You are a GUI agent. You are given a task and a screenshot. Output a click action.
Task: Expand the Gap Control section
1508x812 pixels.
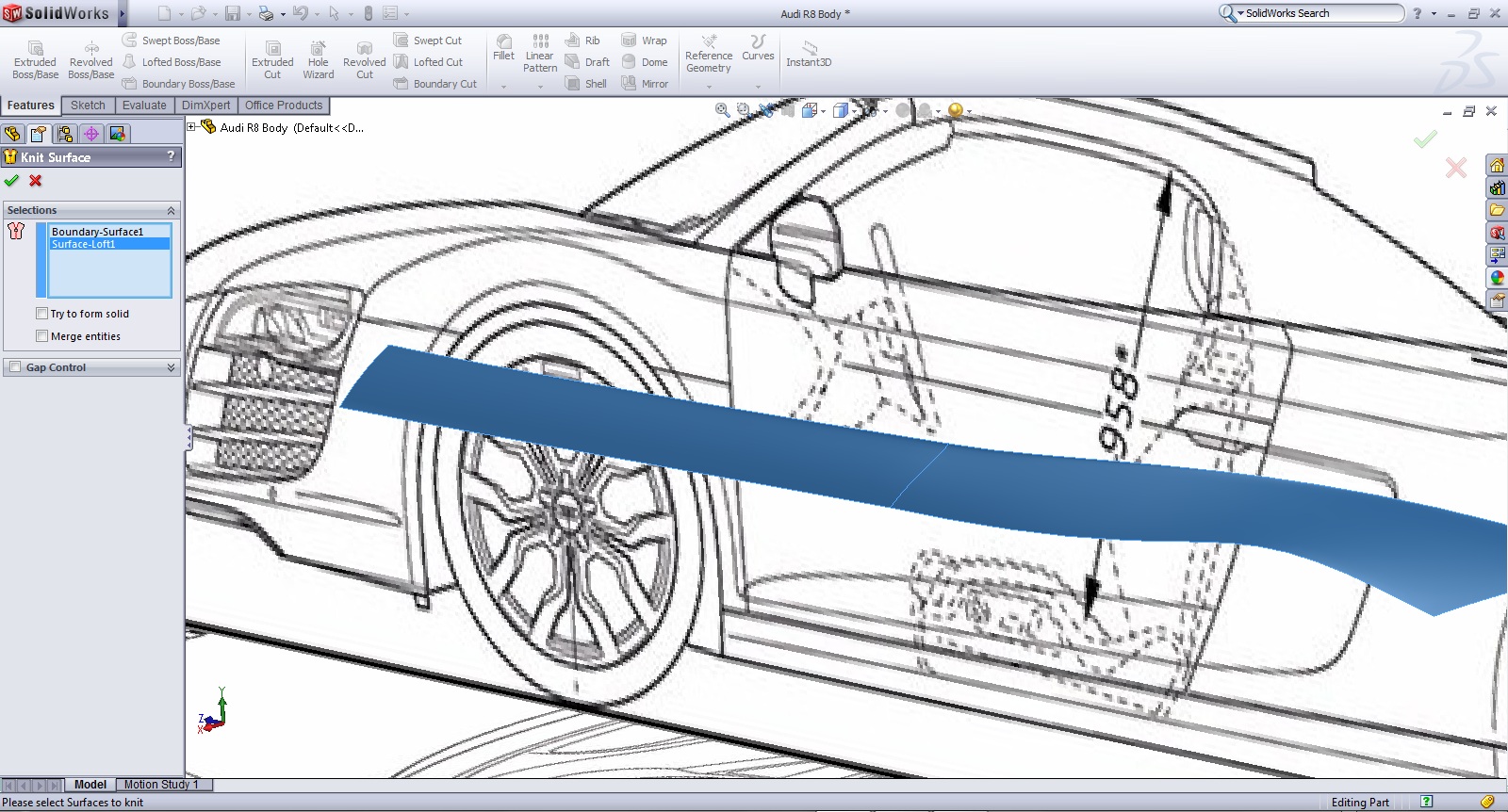tap(172, 367)
